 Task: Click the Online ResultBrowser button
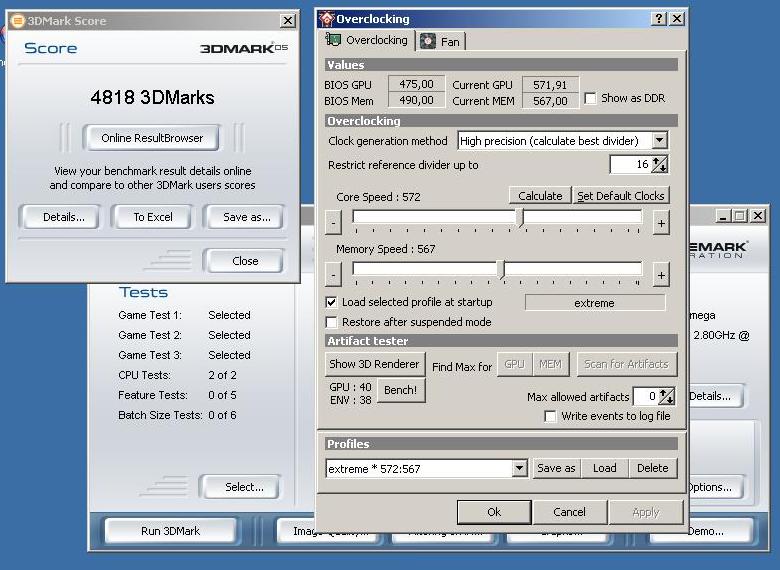(x=152, y=138)
